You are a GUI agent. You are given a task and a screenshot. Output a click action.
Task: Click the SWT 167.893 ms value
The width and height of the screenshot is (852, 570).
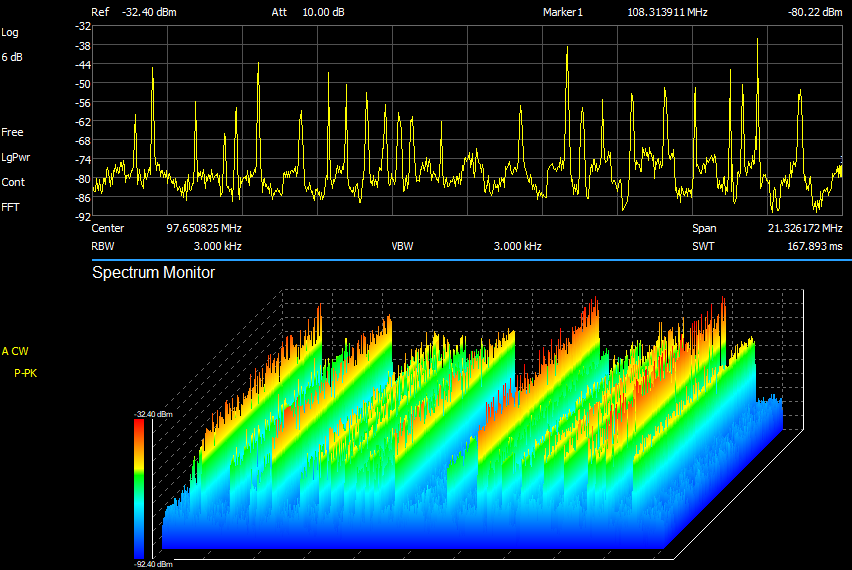(x=815, y=246)
